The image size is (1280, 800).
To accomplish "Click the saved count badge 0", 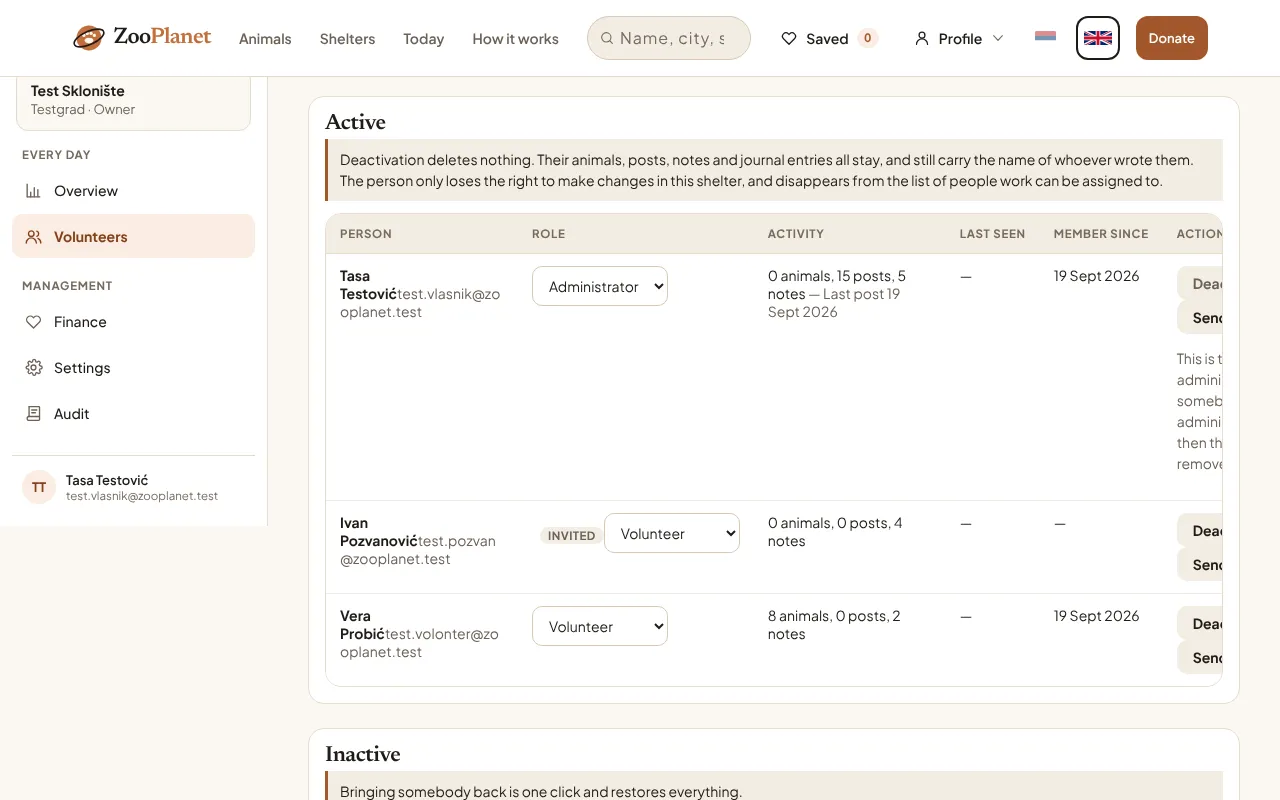I will coord(868,38).
